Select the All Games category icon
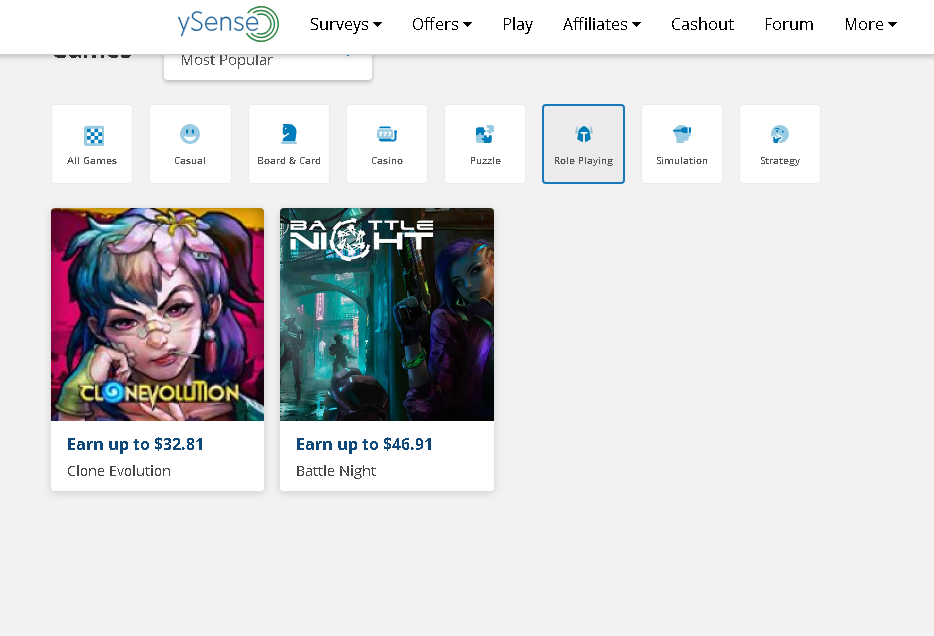Viewport: 934px width, 636px height. [x=94, y=136]
